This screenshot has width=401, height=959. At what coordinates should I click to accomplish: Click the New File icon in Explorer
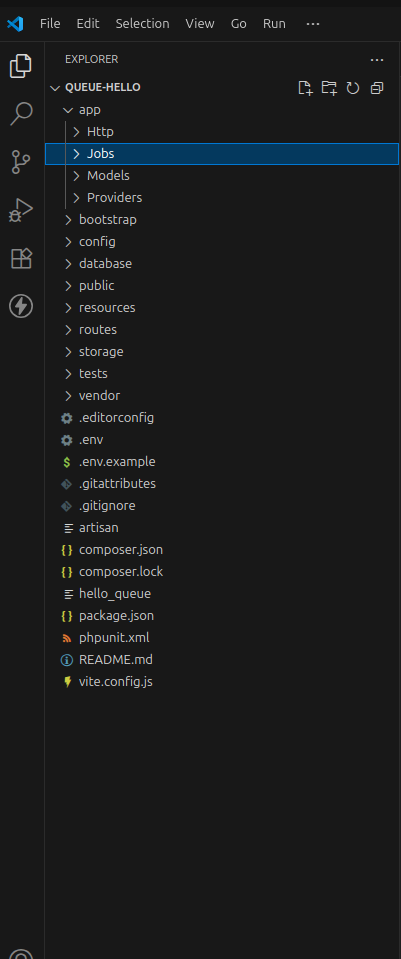tap(305, 88)
